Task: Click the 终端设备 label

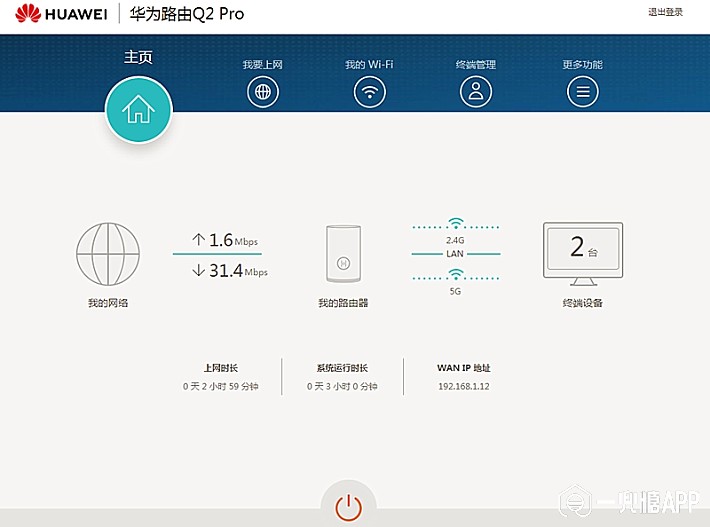Action: [582, 302]
